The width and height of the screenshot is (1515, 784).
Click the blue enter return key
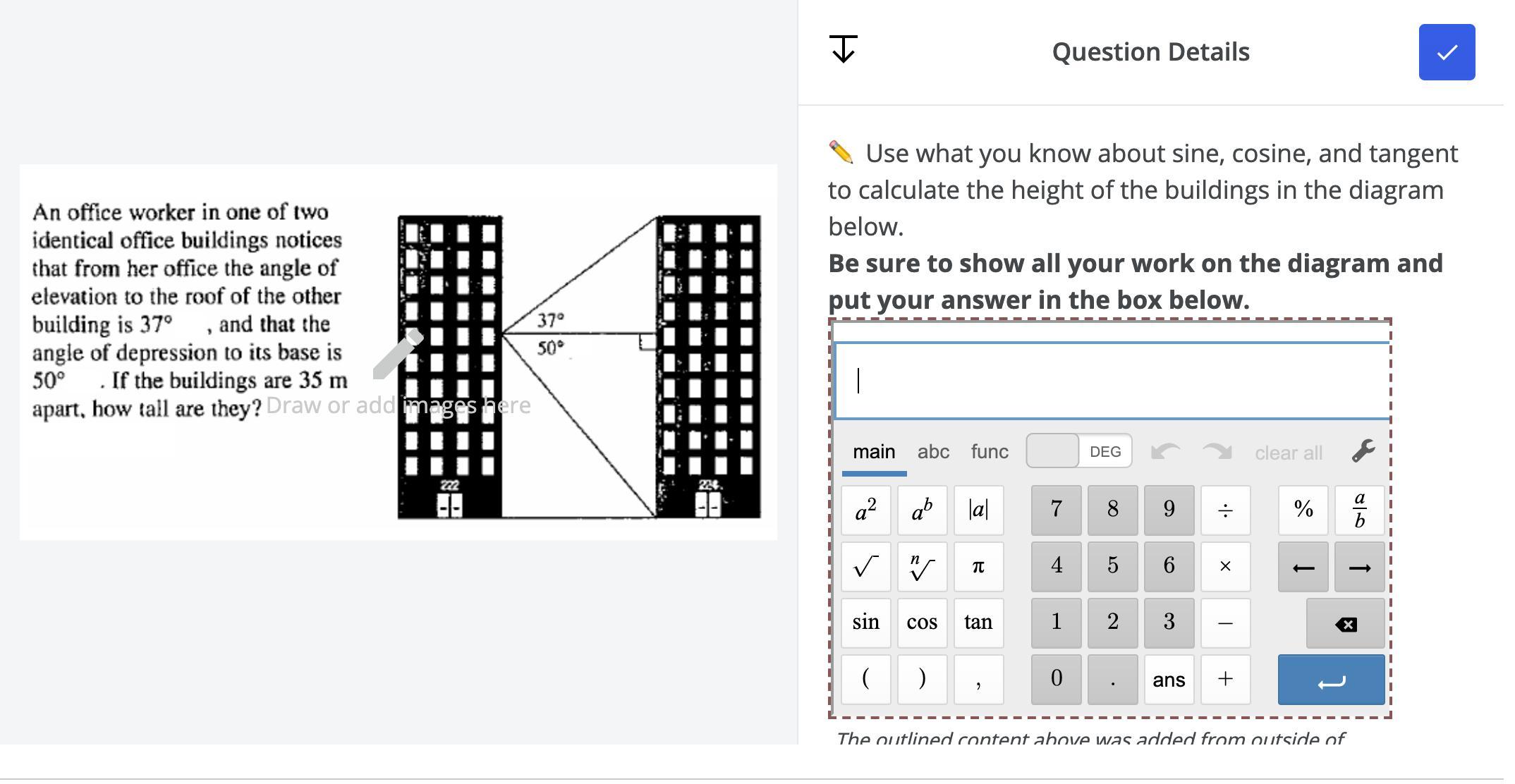coord(1331,680)
